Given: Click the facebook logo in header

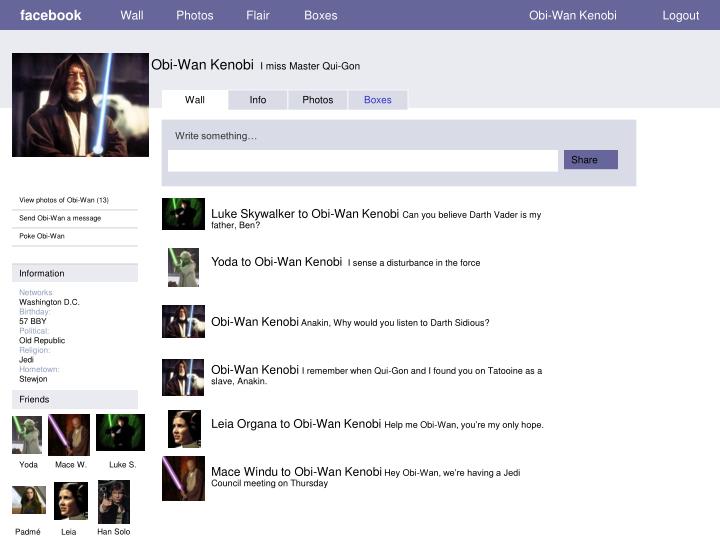Looking at the screenshot, I should pos(51,15).
